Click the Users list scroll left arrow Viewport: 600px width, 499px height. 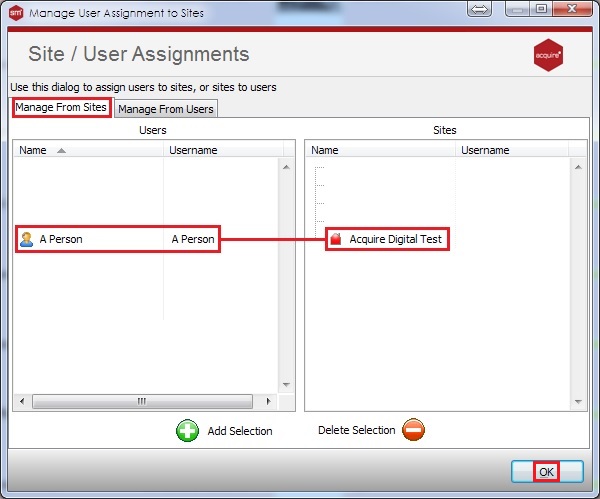[22, 401]
